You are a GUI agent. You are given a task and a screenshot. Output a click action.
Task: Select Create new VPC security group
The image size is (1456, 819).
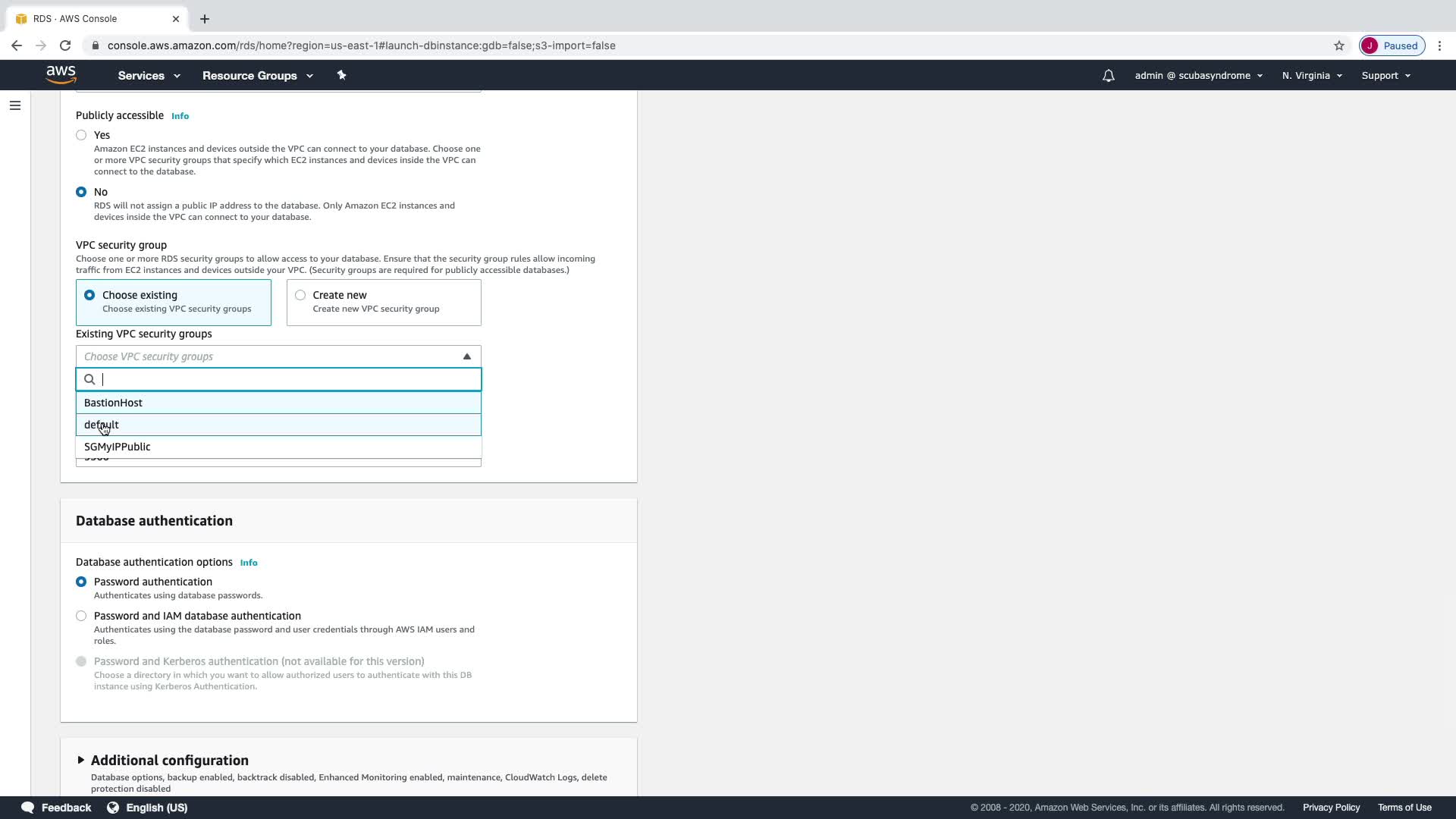(x=300, y=295)
